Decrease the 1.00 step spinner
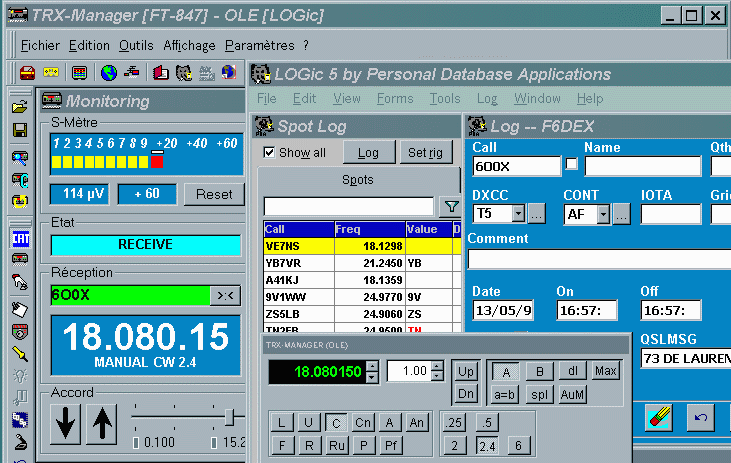The width and height of the screenshot is (731, 463). coord(437,376)
